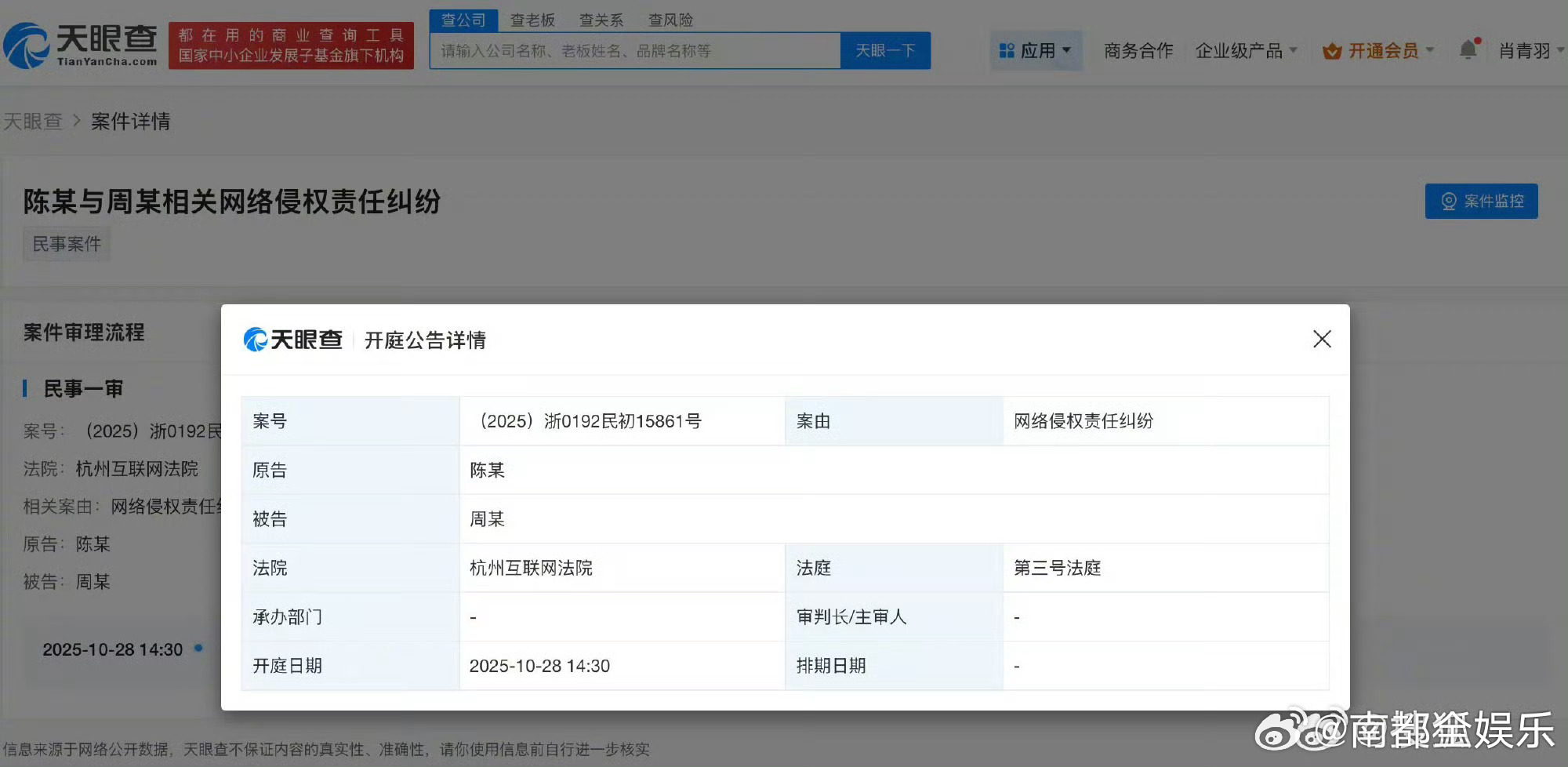This screenshot has height=767, width=1568.
Task: Click the crown icon beside 开通会员
Action: [1331, 52]
